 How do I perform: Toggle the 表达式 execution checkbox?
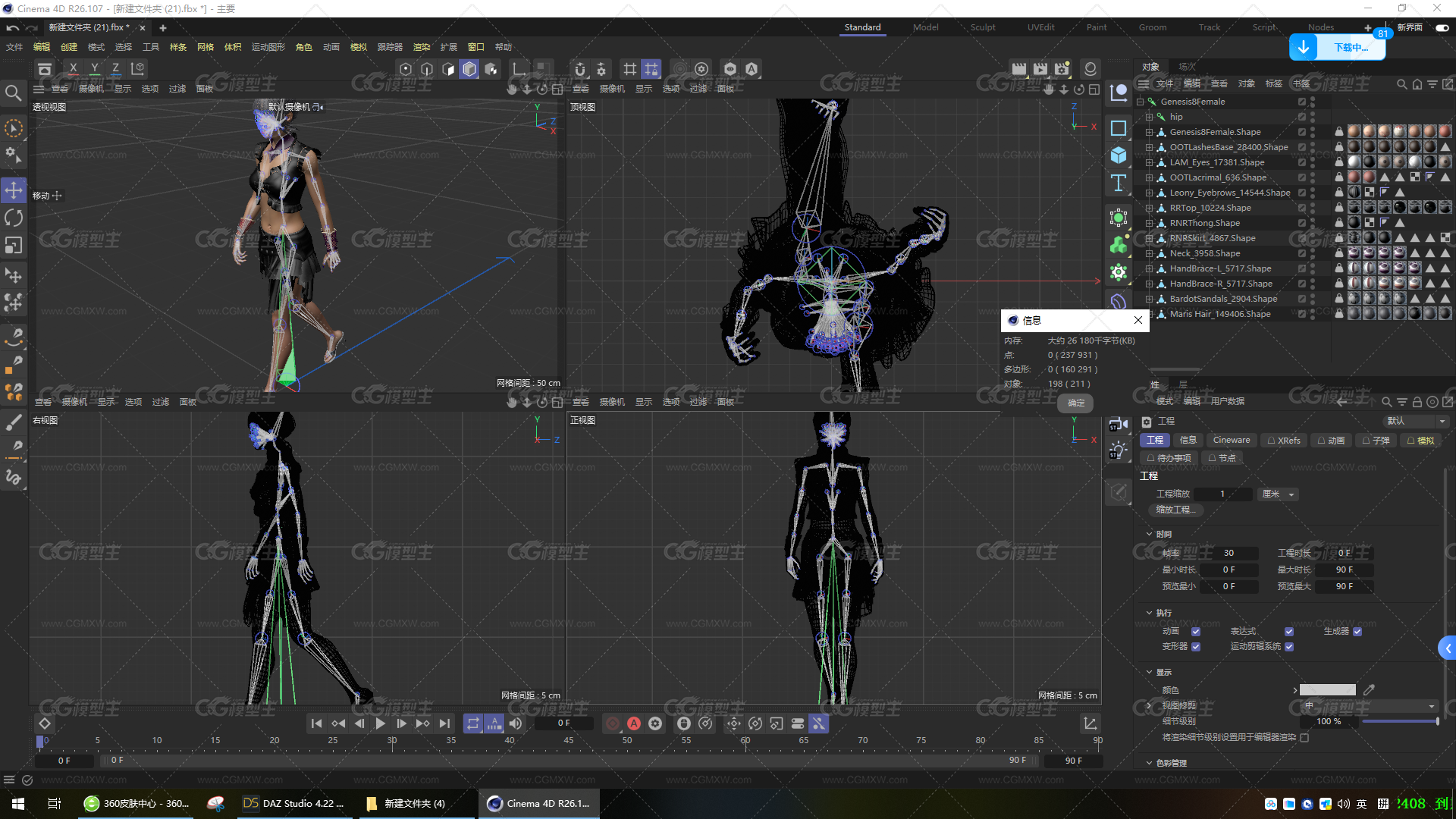click(x=1289, y=631)
